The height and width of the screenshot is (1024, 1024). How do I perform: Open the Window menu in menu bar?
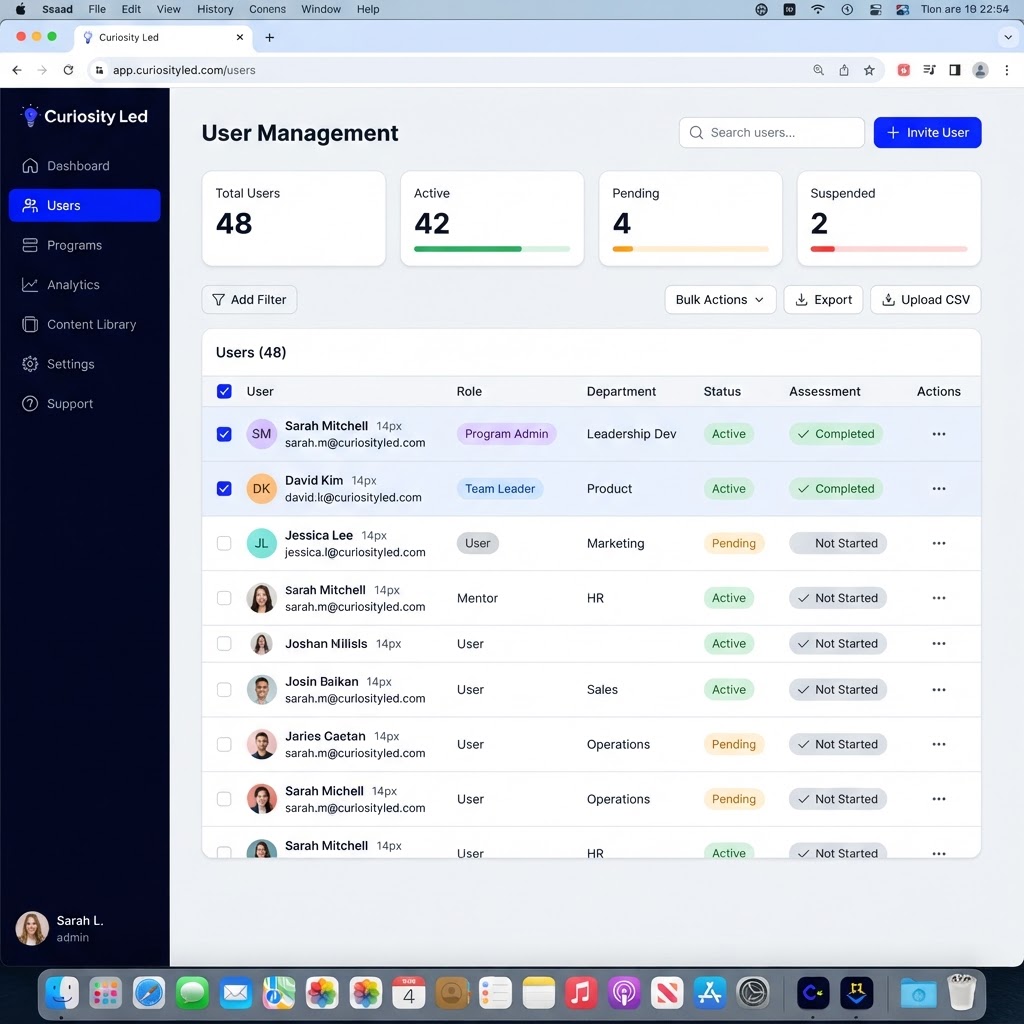[321, 9]
